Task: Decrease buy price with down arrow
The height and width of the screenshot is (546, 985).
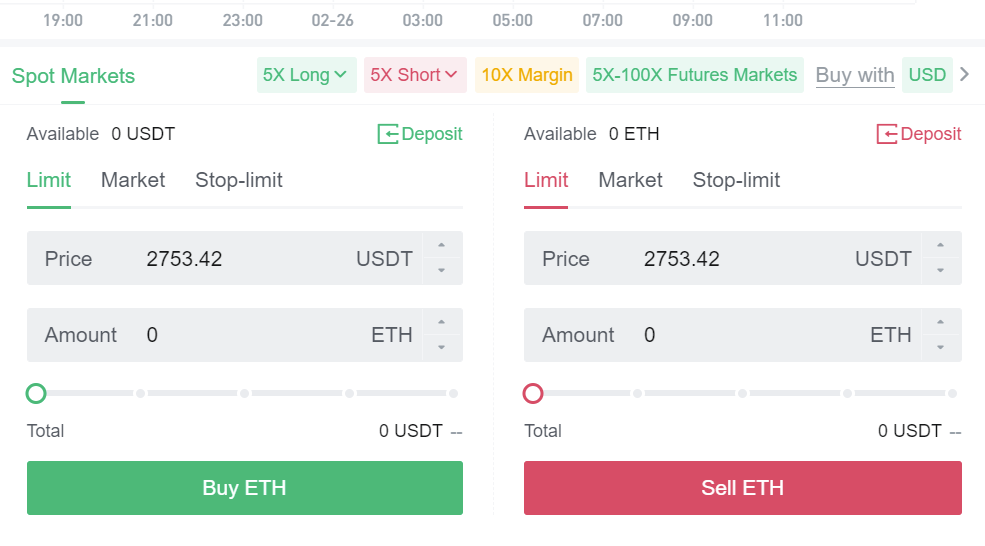Action: (442, 271)
